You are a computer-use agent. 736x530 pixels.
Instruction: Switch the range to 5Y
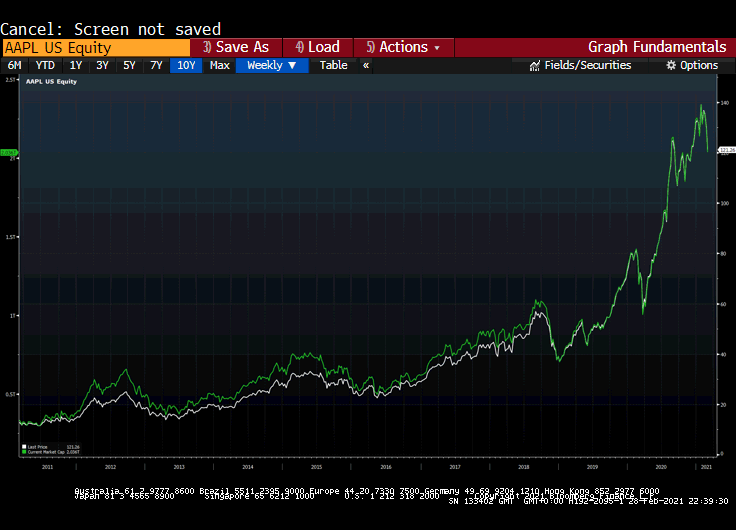(129, 65)
